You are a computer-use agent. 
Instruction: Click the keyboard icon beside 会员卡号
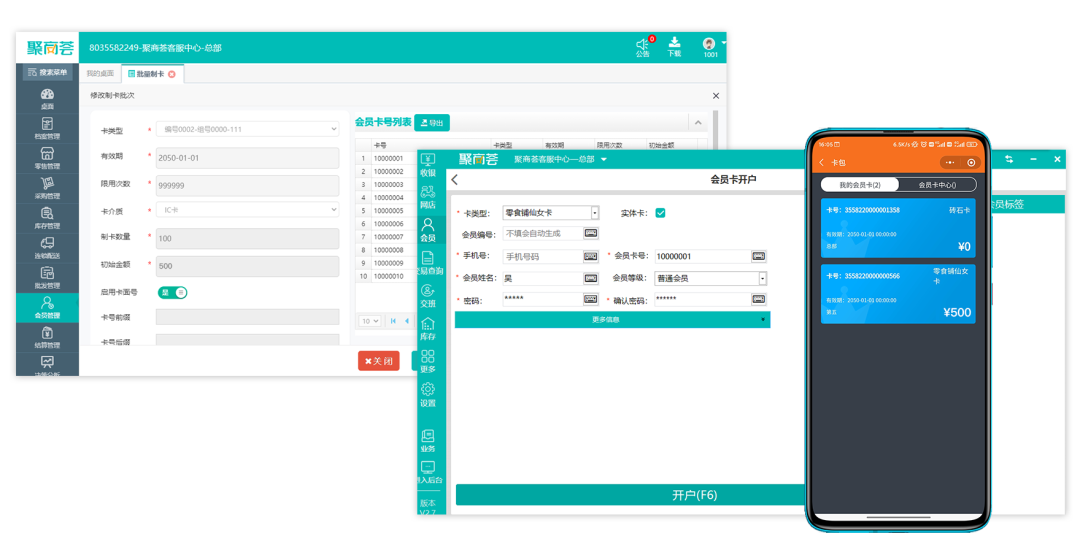759,257
